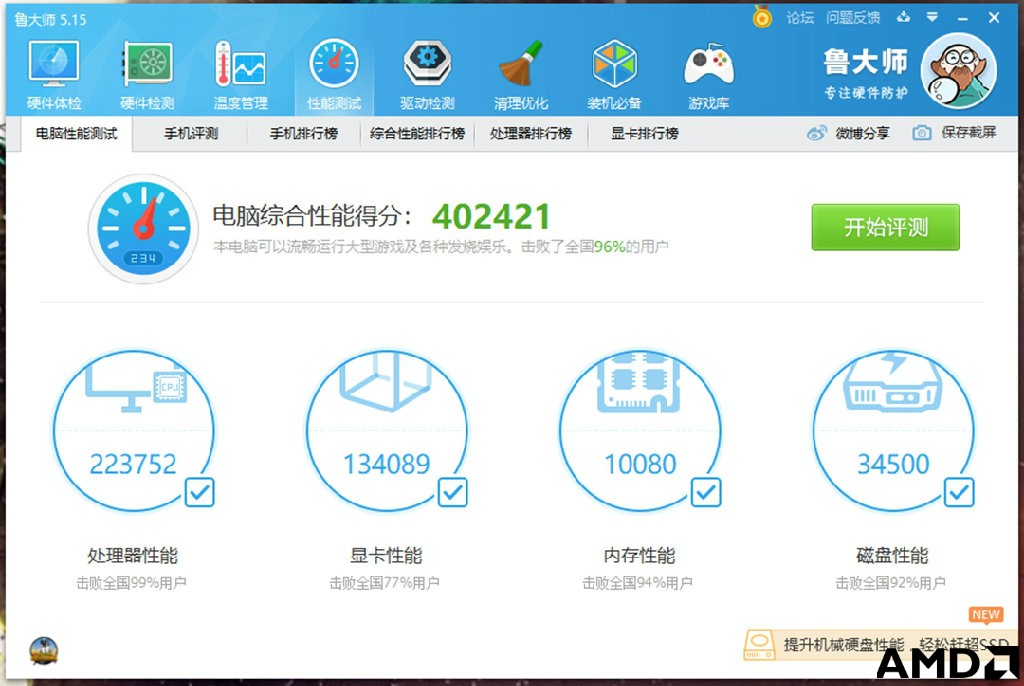Click the gold medal icon in title bar
Image resolution: width=1024 pixels, height=686 pixels.
pyautogui.click(x=761, y=17)
